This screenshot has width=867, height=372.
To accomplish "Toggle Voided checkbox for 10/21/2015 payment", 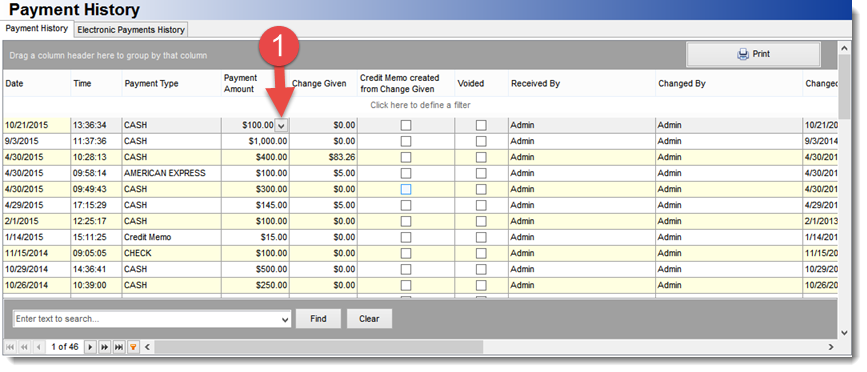I will point(481,125).
